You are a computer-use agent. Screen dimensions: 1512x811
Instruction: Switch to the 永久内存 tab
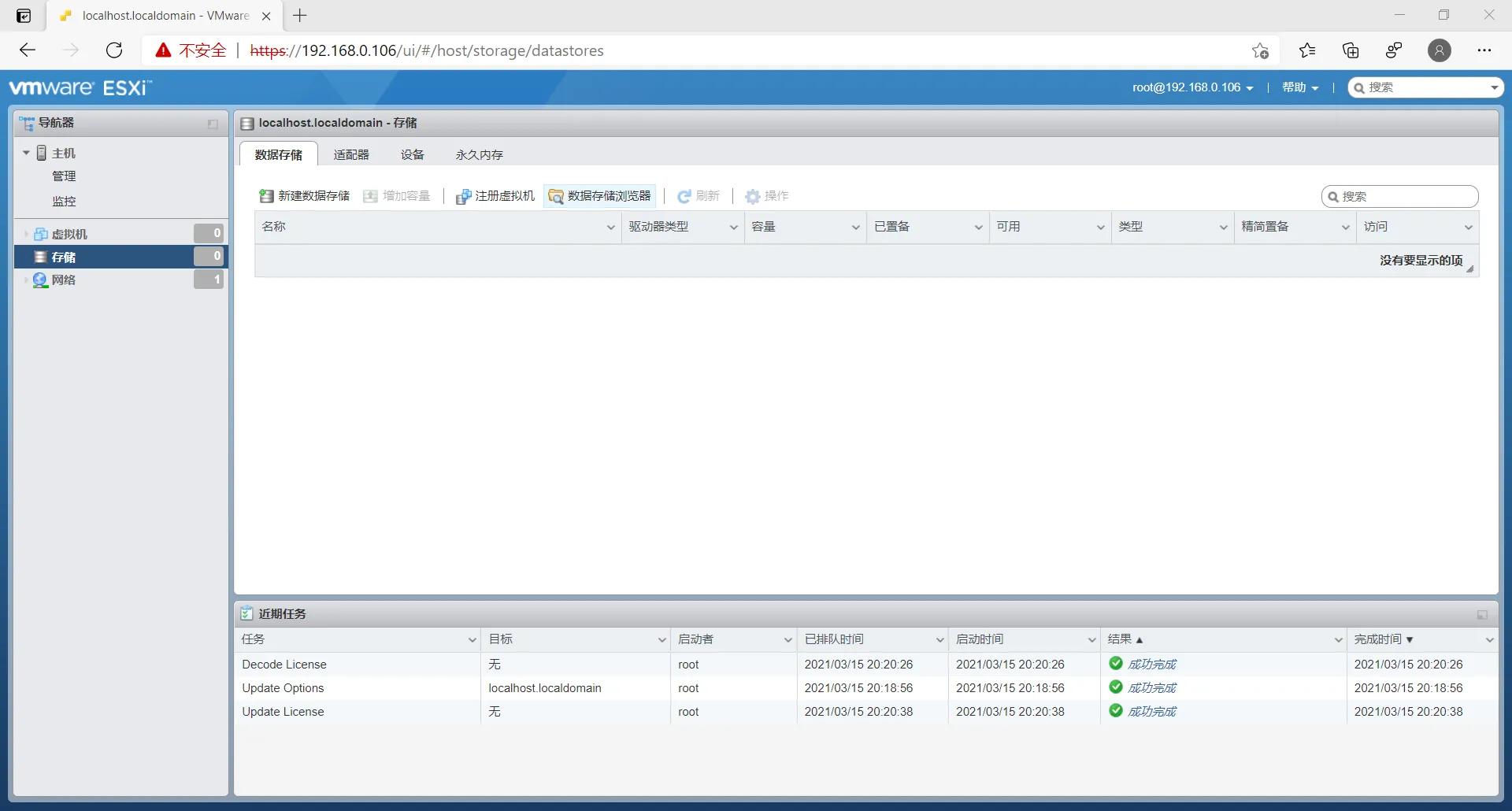(x=478, y=154)
